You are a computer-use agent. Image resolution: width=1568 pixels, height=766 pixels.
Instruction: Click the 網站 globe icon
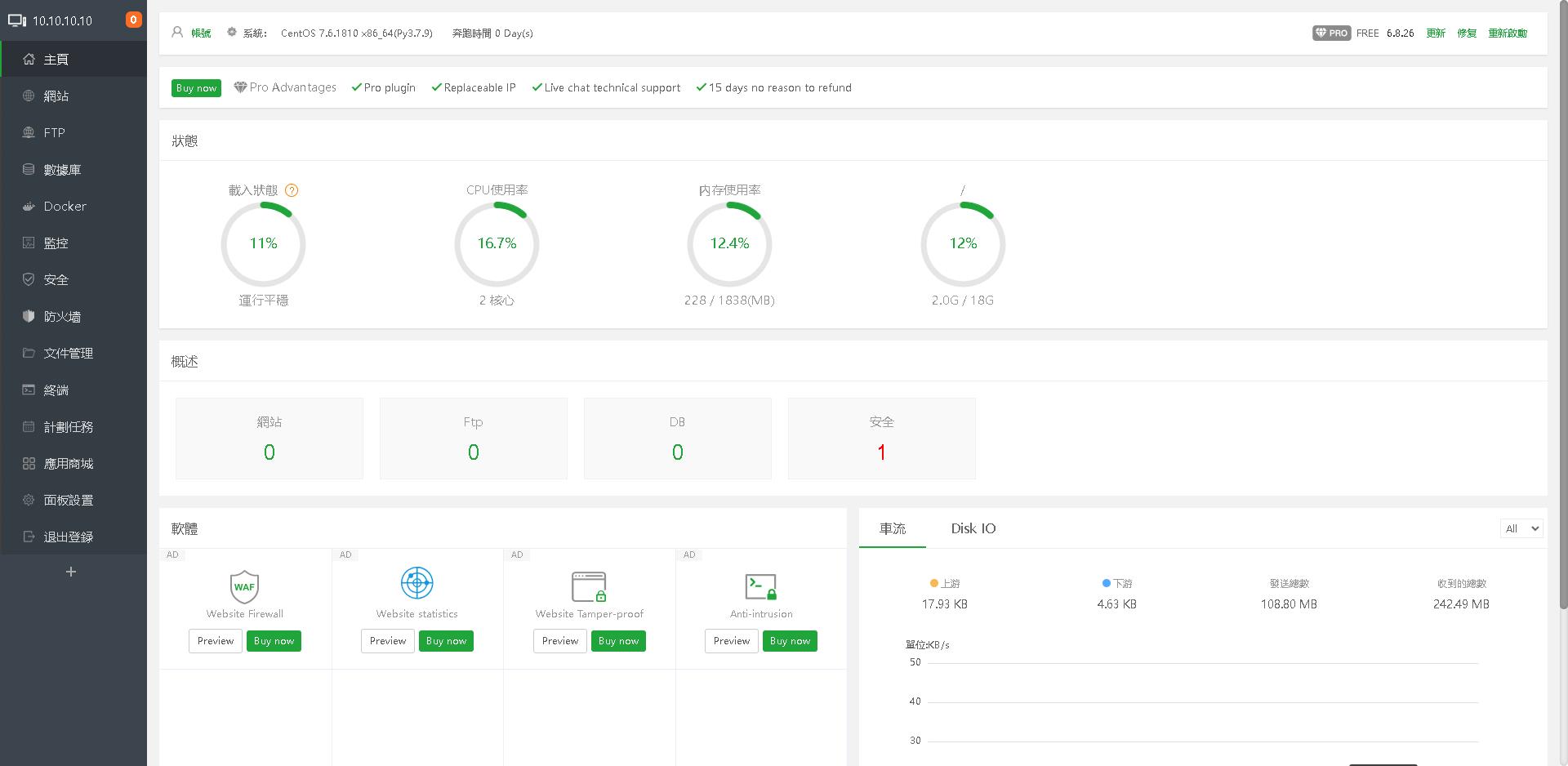[x=29, y=96]
